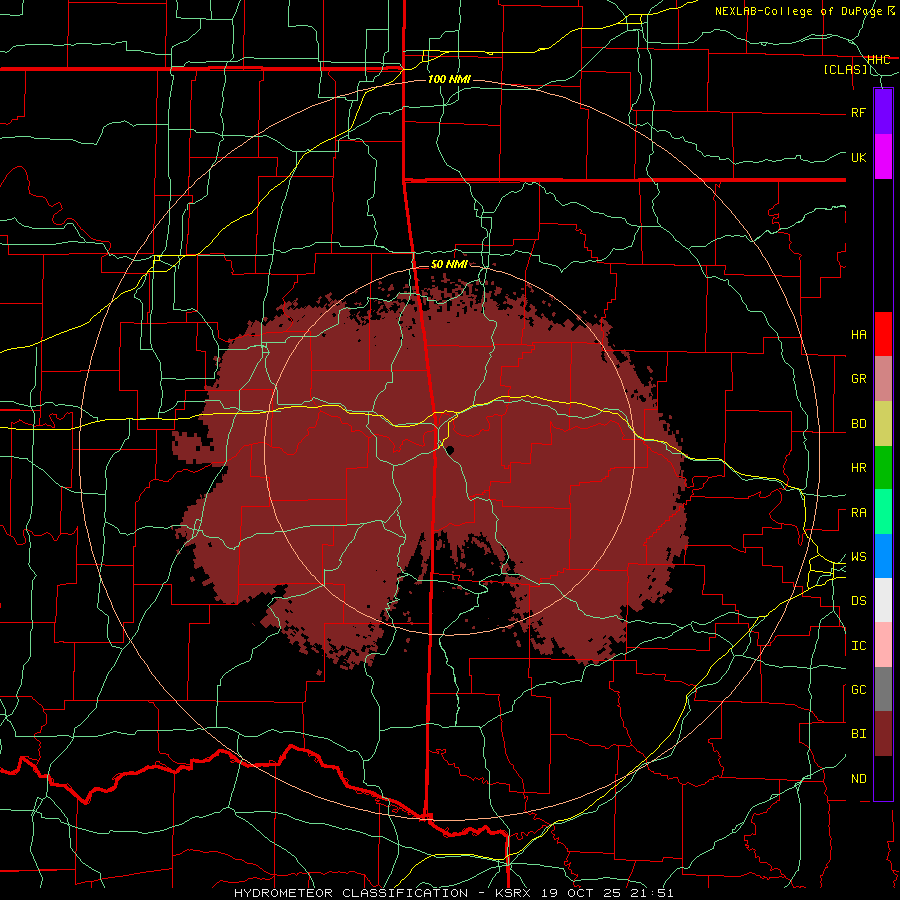Click the GC gray legend swatch
The width and height of the screenshot is (900, 900).
pos(883,689)
